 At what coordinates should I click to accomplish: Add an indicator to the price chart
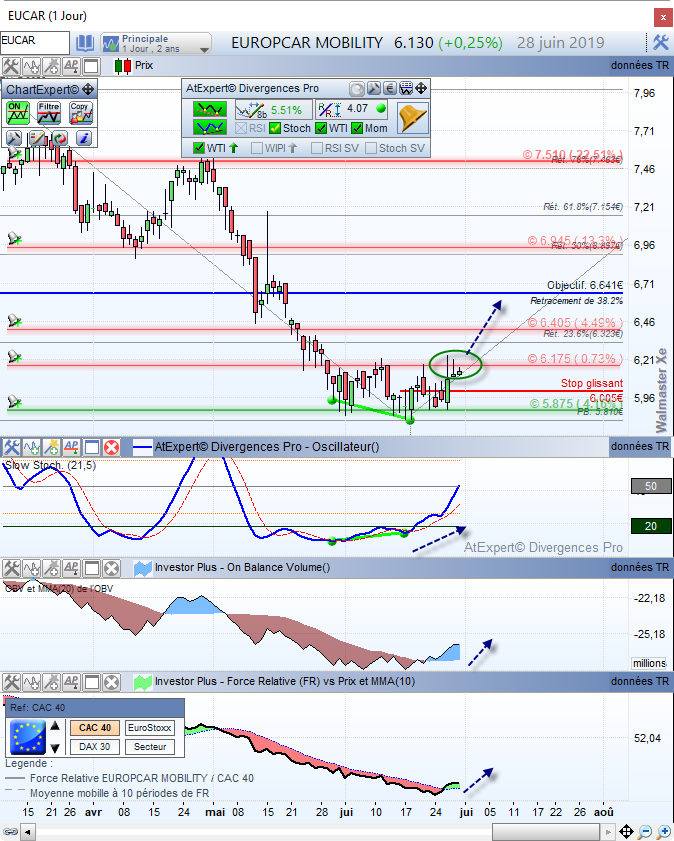click(31, 66)
